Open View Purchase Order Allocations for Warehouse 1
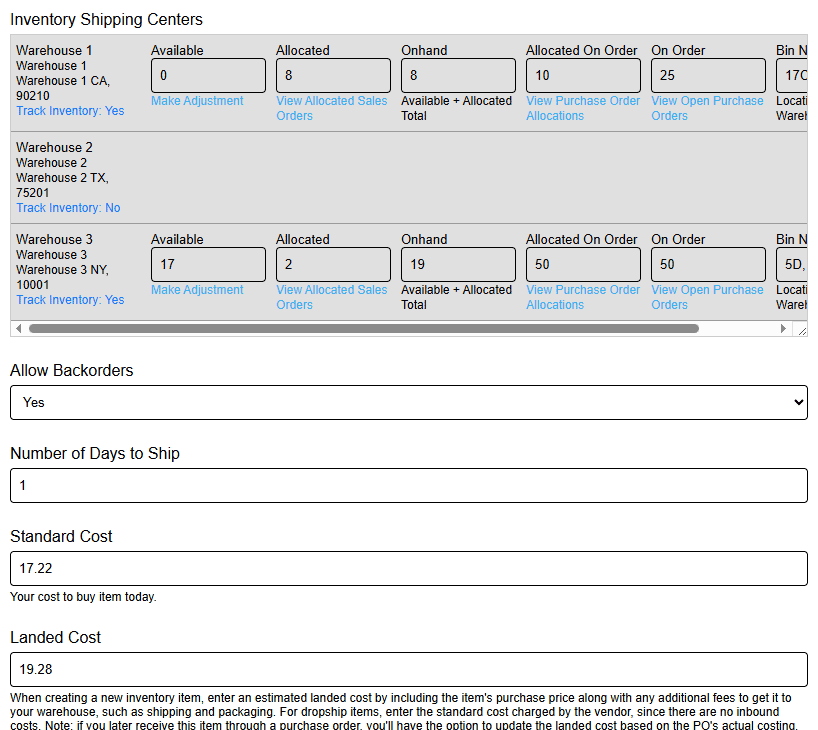Screen dimensions: 818x730 pyautogui.click(x=583, y=108)
